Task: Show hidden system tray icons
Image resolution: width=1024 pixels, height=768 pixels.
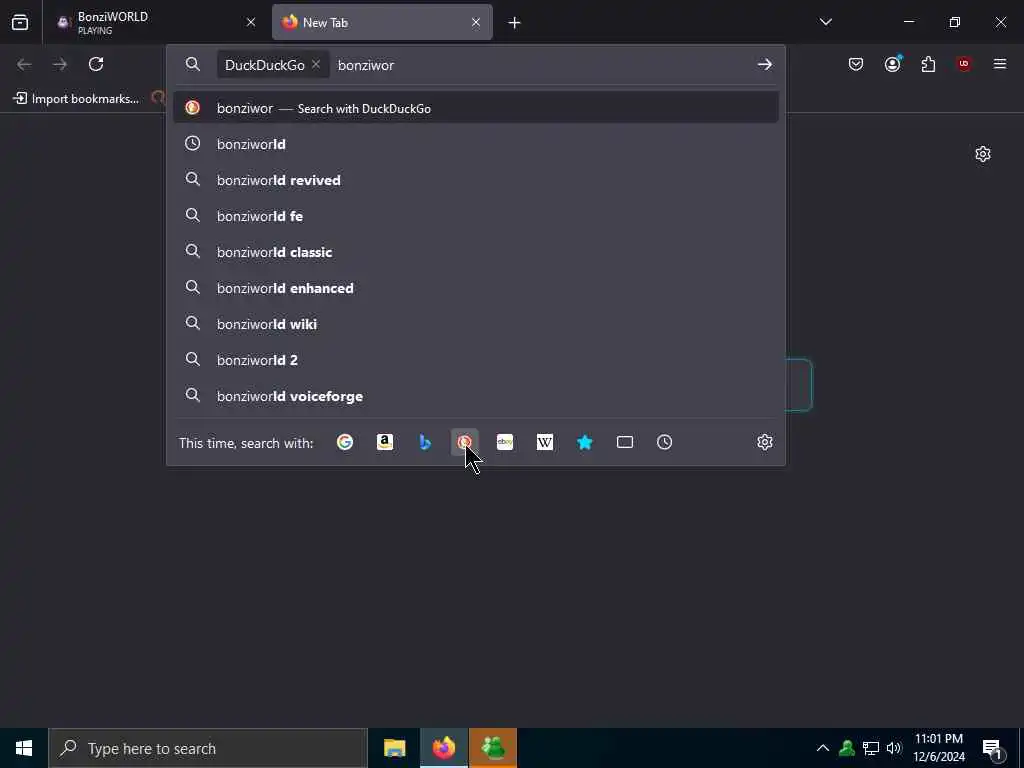Action: pos(823,748)
